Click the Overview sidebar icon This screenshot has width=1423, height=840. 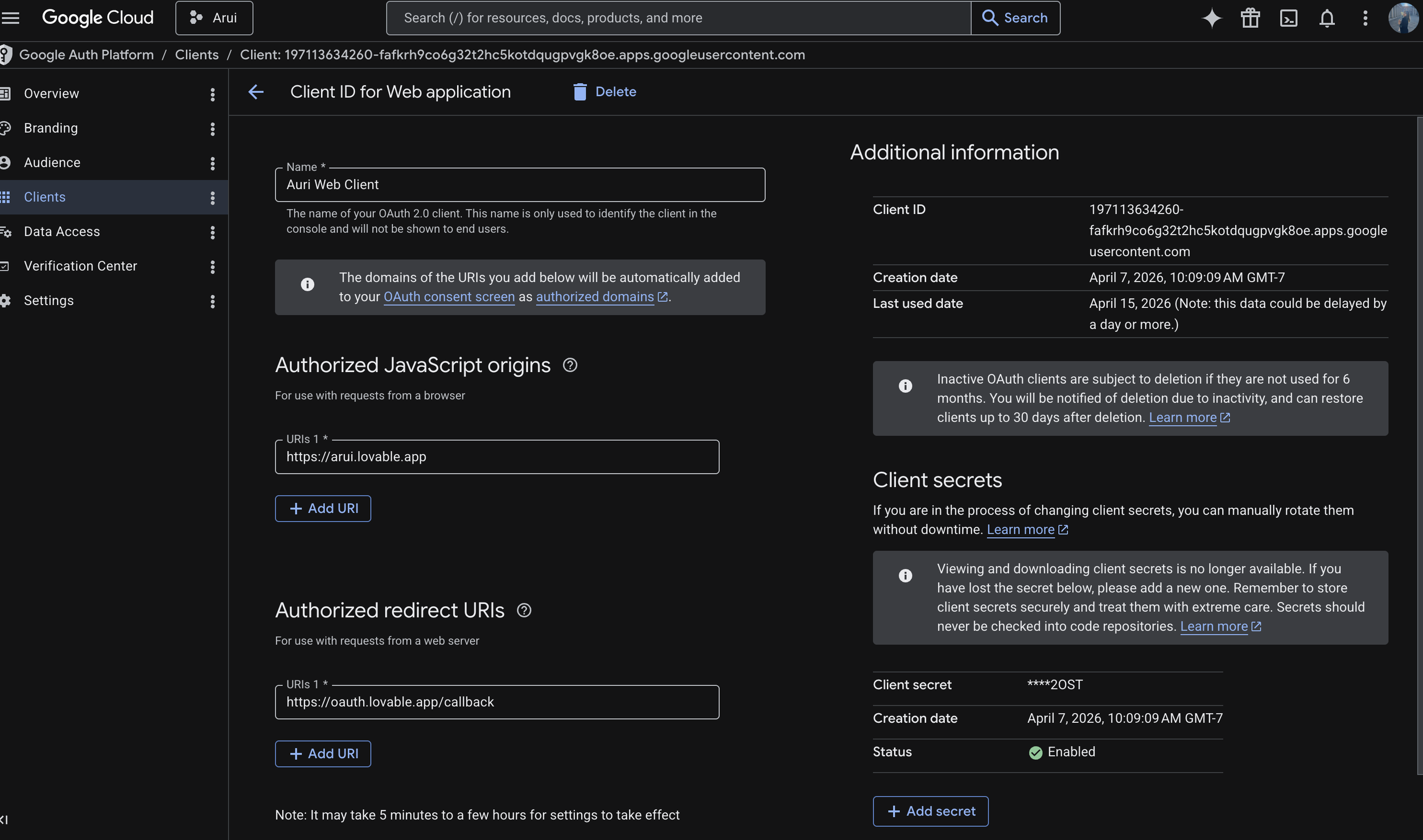5,93
